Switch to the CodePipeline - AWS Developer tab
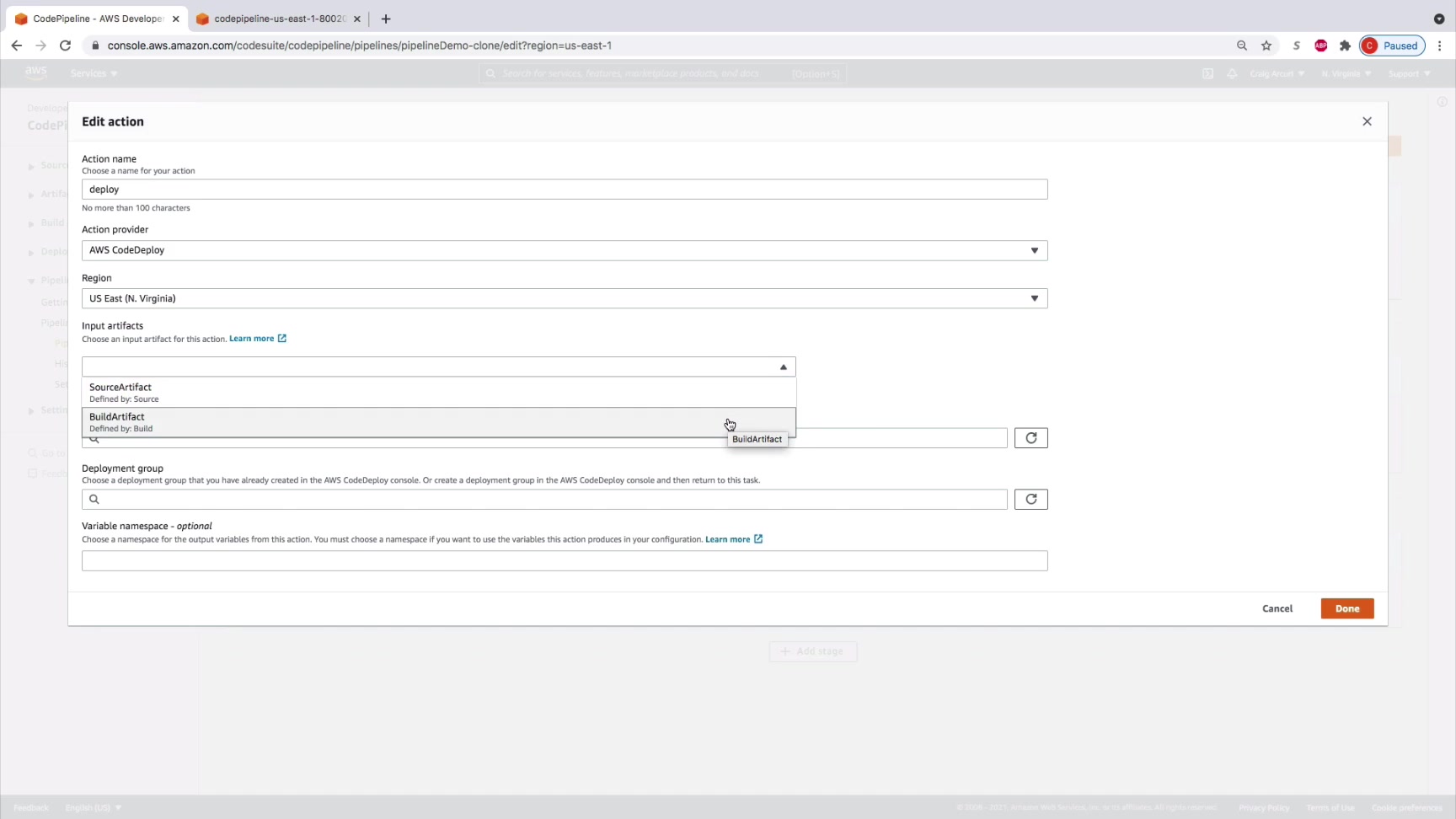 pos(98,19)
